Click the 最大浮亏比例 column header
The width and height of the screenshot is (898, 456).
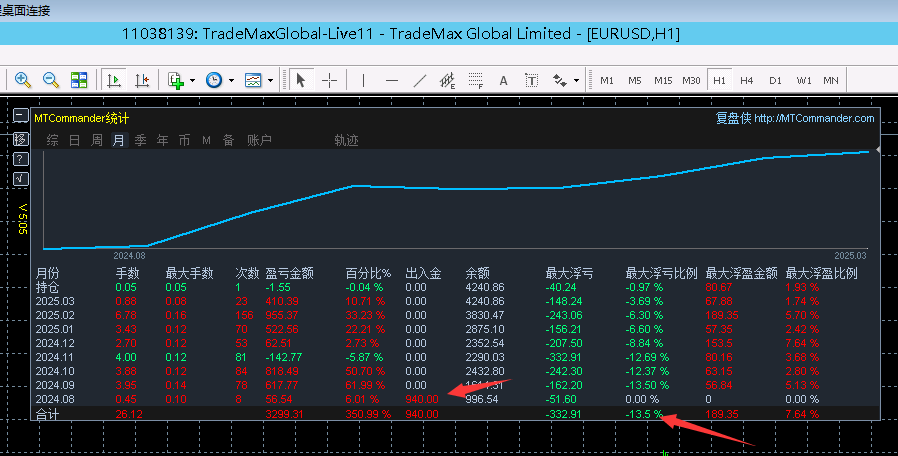click(661, 273)
